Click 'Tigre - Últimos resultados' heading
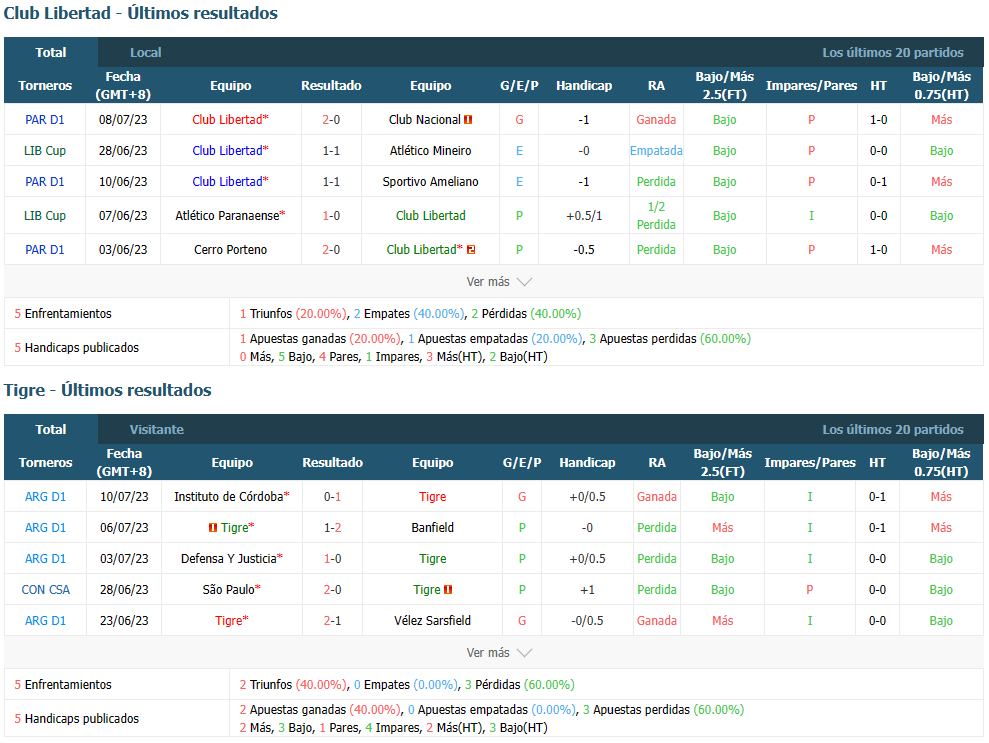Screen dimensions: 989x743 (108, 390)
